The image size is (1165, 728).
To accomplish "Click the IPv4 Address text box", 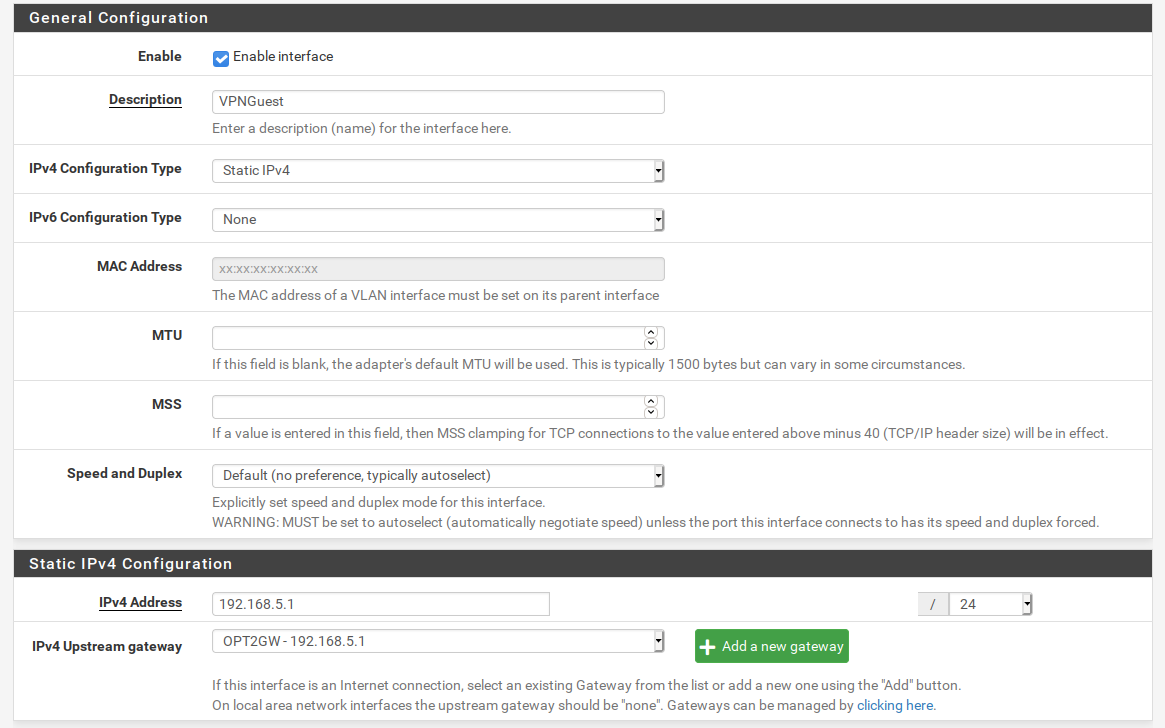I will 380,604.
